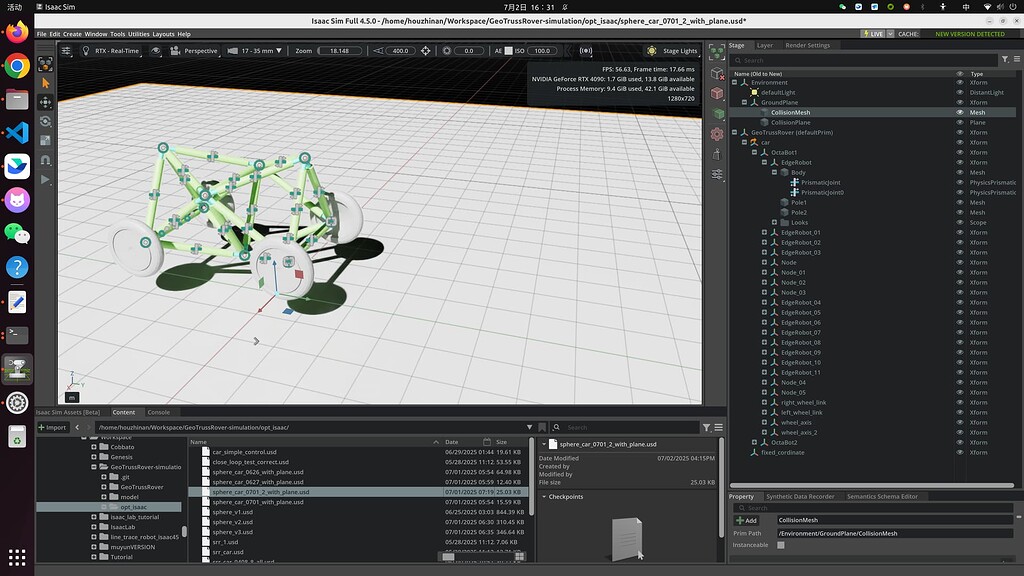Viewport: 1024px width, 576px height.
Task: Activate the Move tool on the left toolbar
Action: click(45, 101)
